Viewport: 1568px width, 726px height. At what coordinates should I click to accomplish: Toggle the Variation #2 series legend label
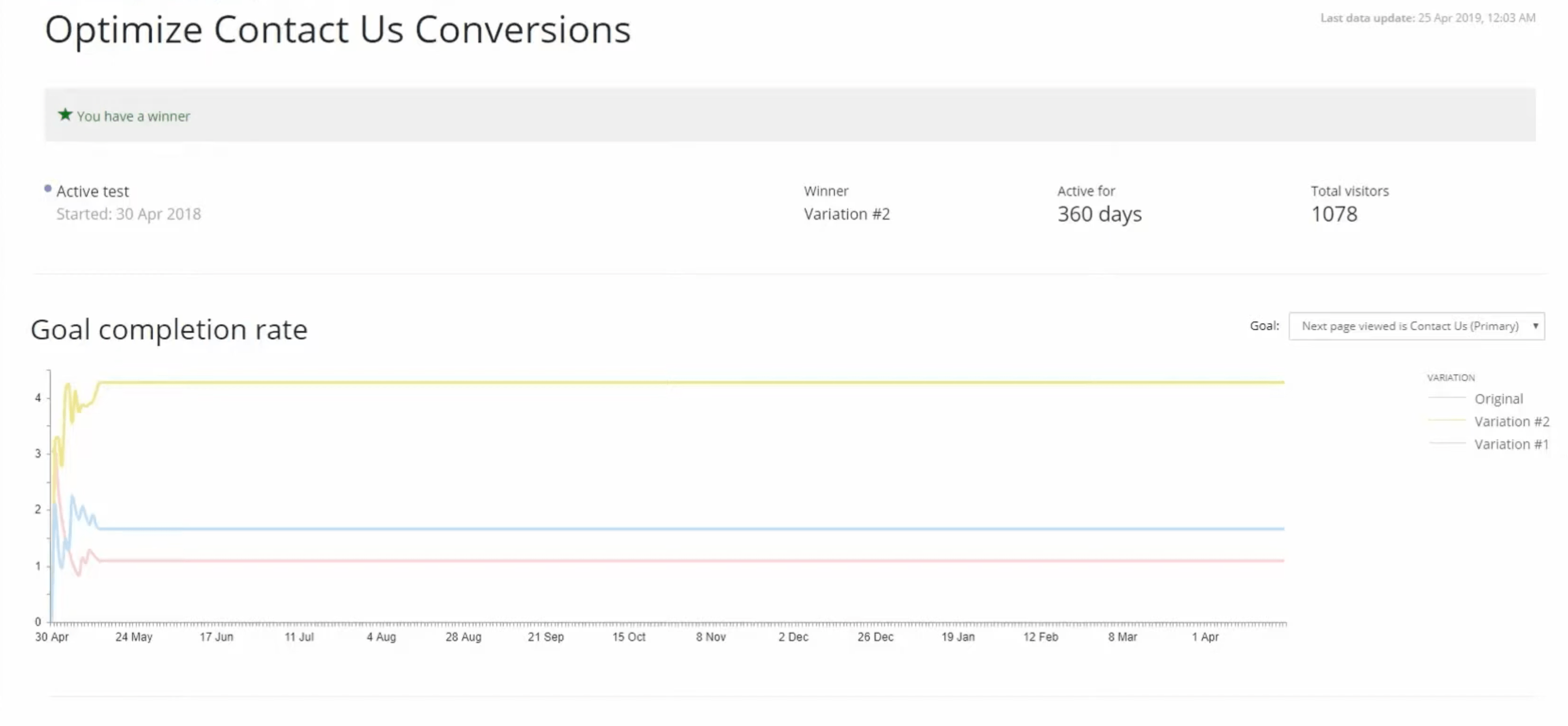coord(1511,422)
